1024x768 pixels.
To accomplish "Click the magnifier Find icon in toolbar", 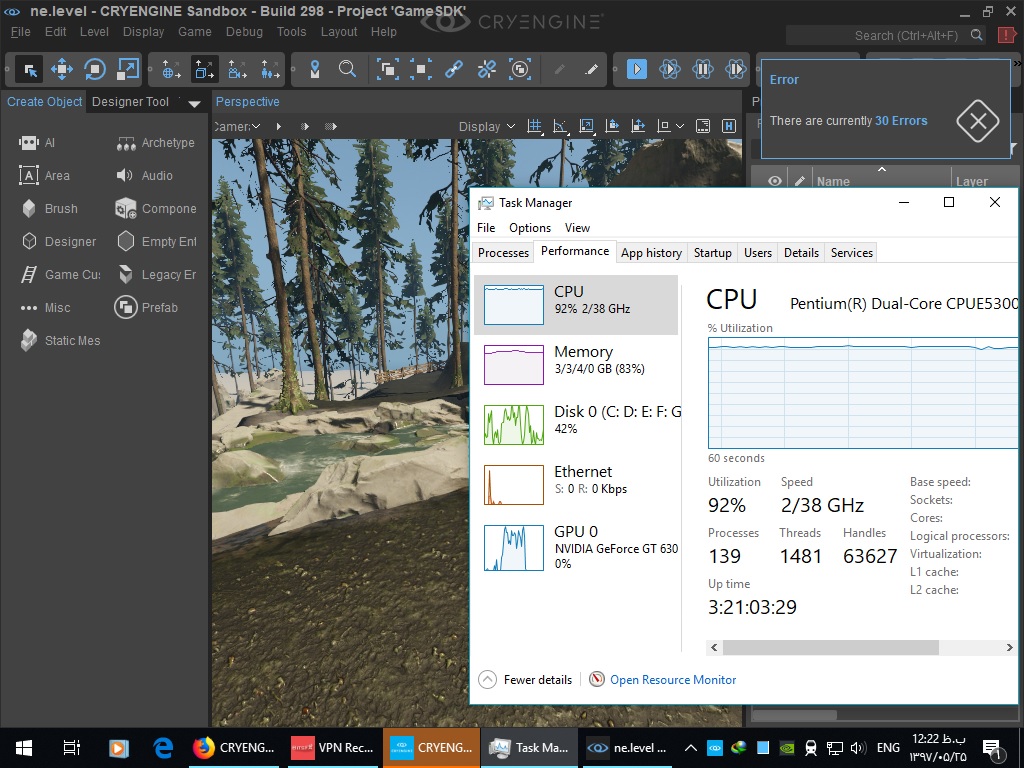I will pyautogui.click(x=347, y=69).
